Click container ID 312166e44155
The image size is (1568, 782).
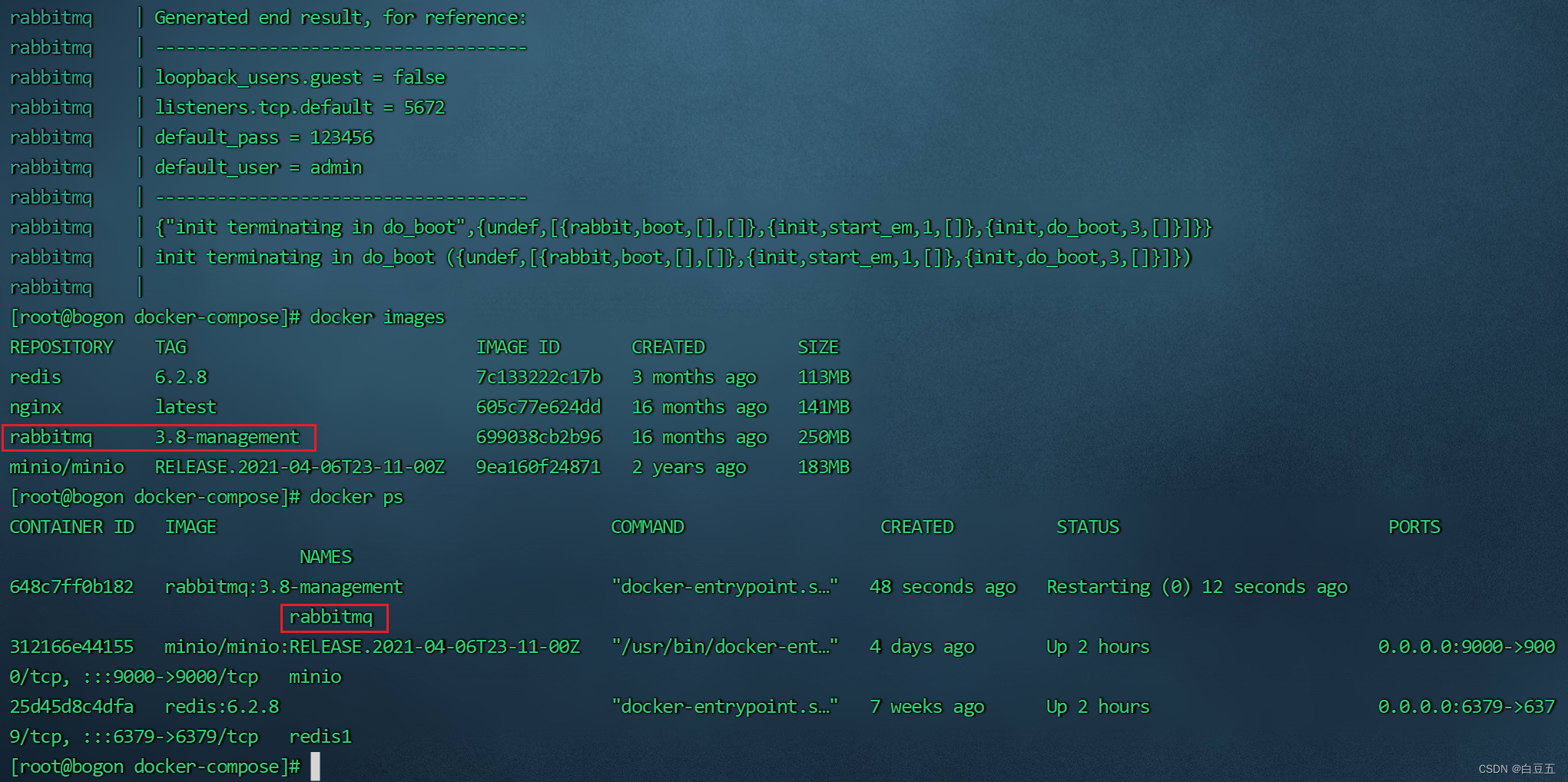pyautogui.click(x=71, y=647)
